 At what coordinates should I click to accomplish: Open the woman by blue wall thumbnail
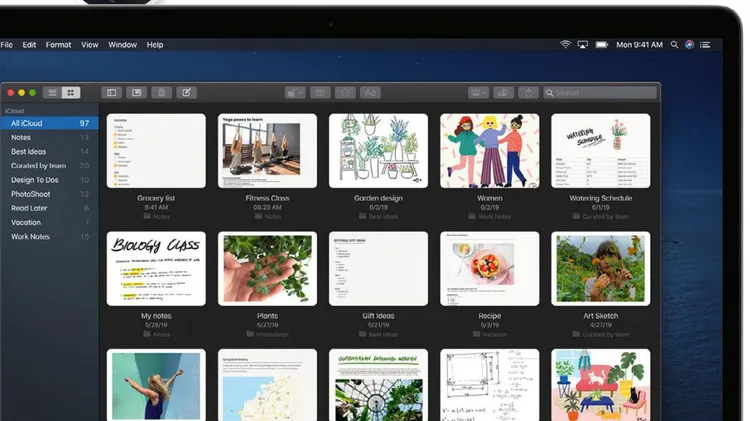(x=156, y=385)
